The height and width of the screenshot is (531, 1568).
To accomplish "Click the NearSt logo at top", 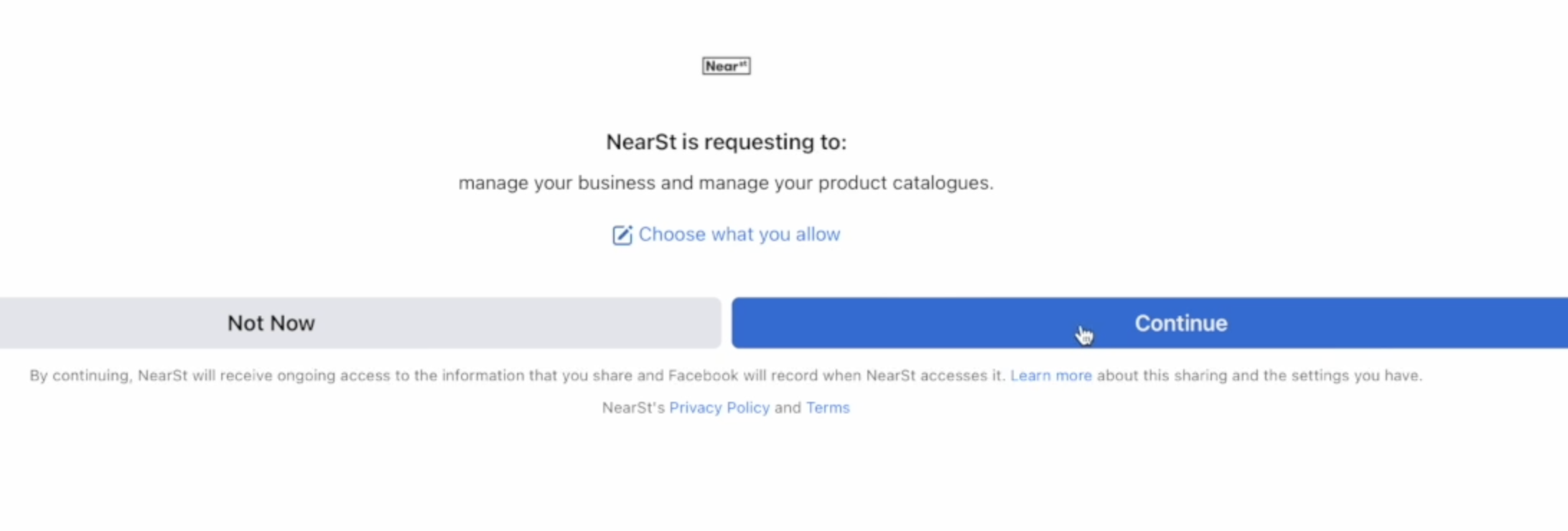I will [726, 66].
